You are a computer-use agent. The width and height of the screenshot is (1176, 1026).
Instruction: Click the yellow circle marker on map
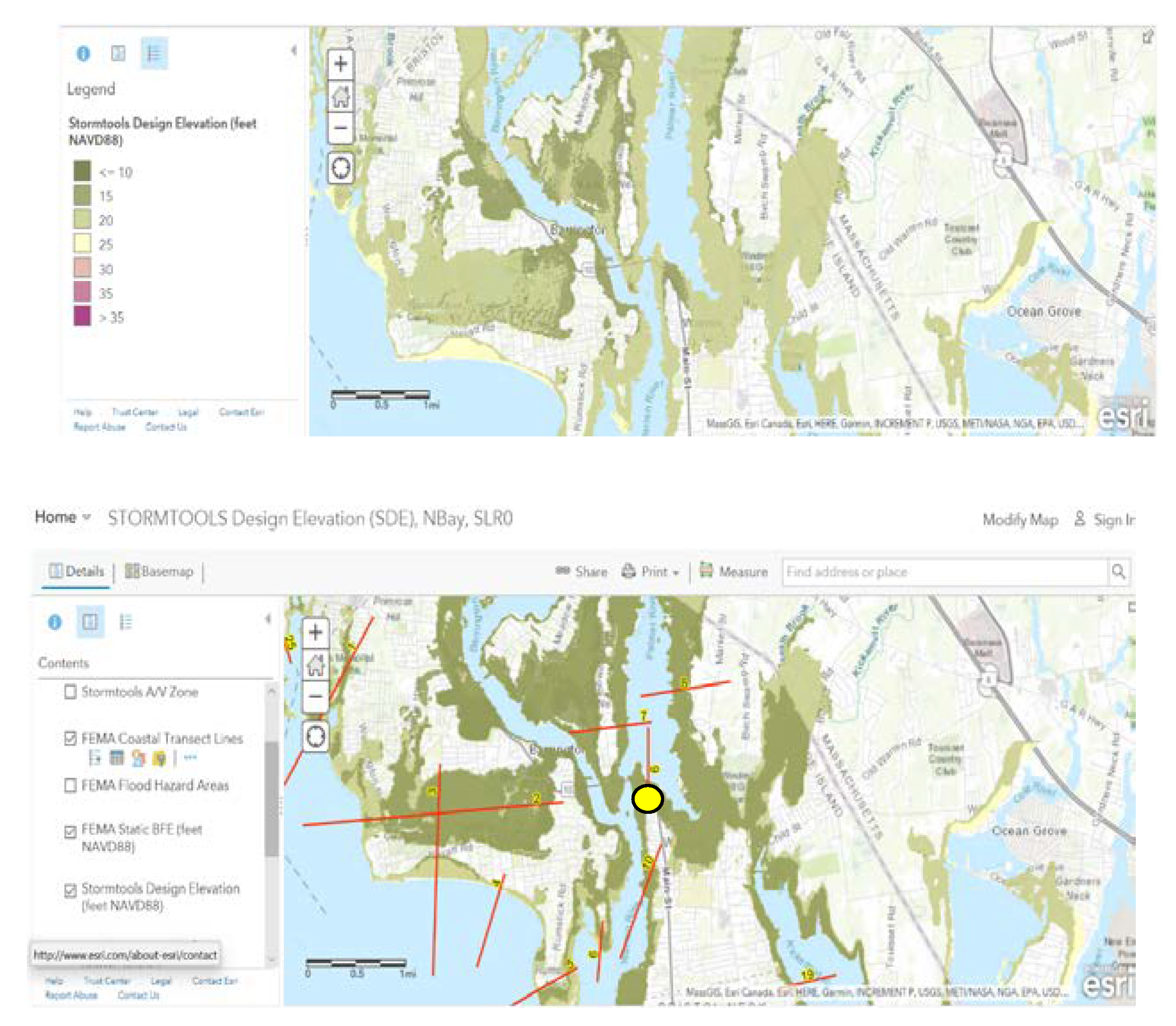coord(647,799)
